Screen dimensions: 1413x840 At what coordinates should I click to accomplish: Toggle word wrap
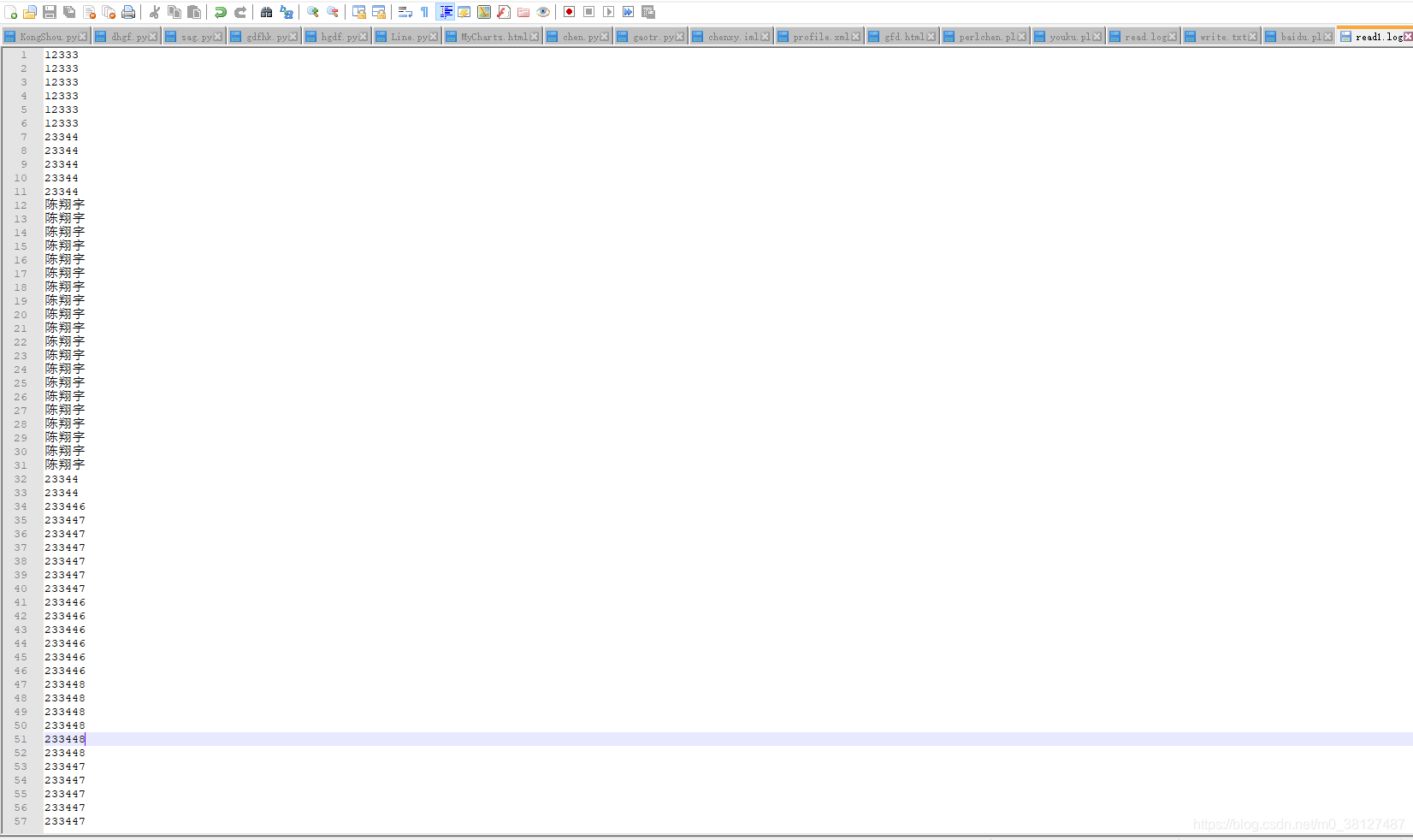(405, 12)
